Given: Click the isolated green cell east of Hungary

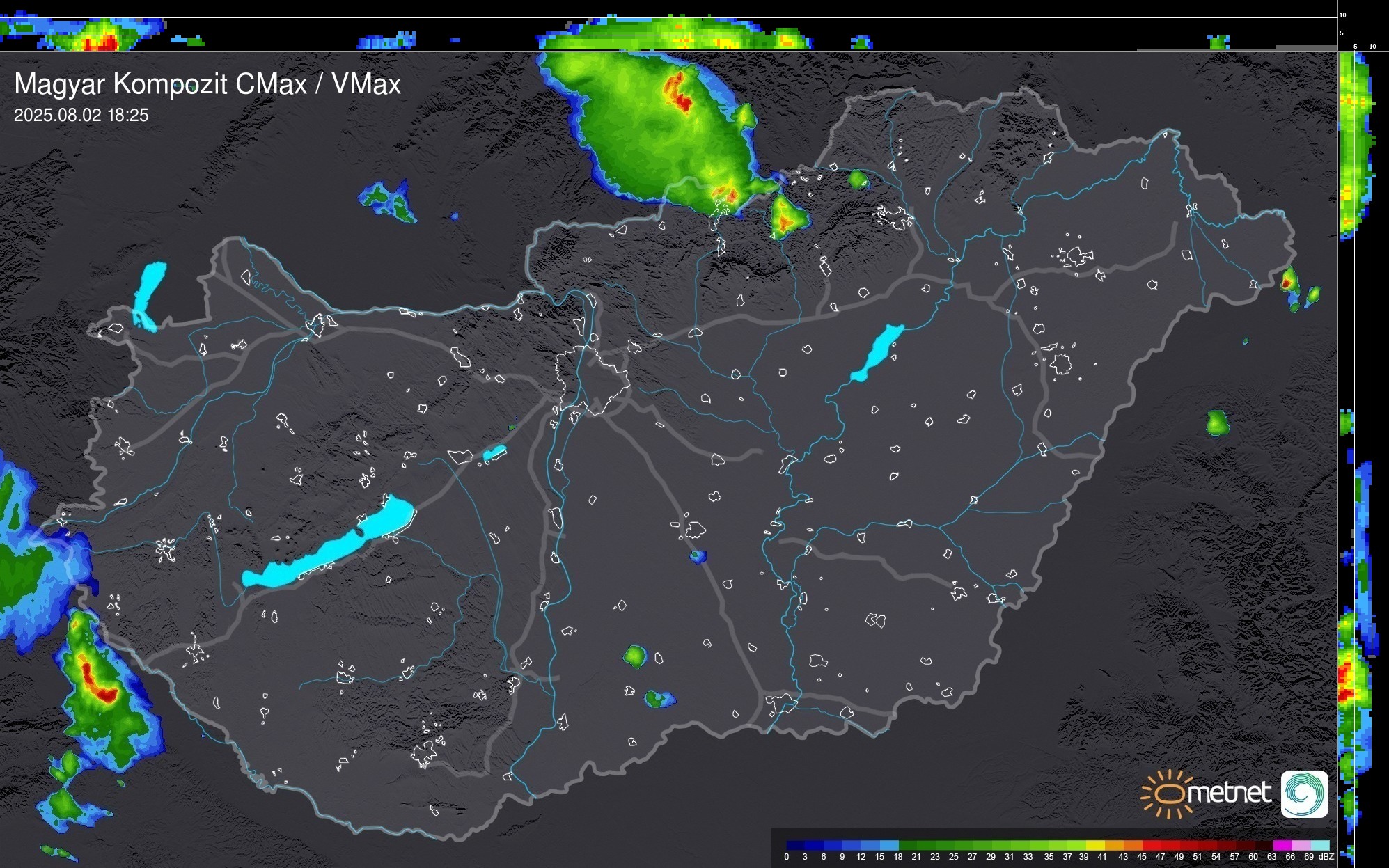Looking at the screenshot, I should coord(1217,423).
